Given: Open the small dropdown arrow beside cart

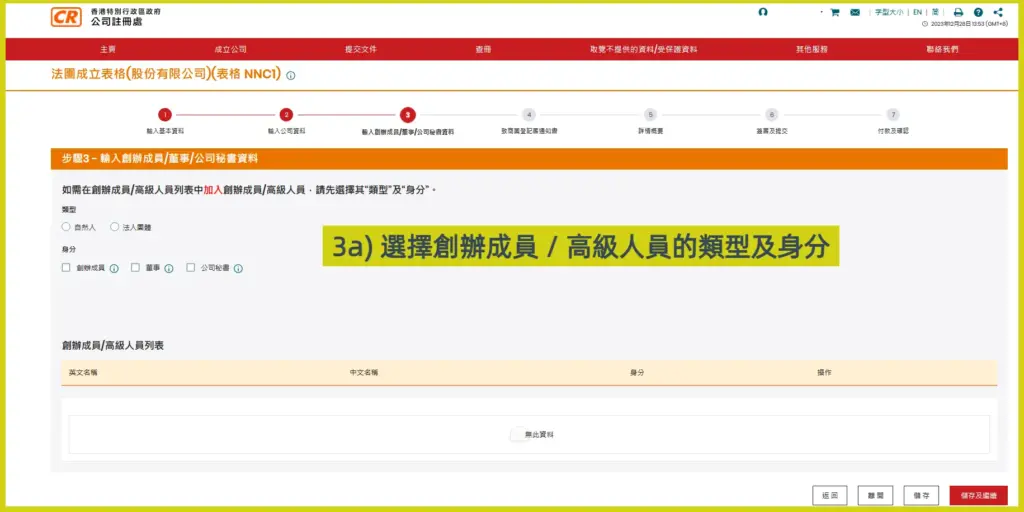Looking at the screenshot, I should pos(821,12).
